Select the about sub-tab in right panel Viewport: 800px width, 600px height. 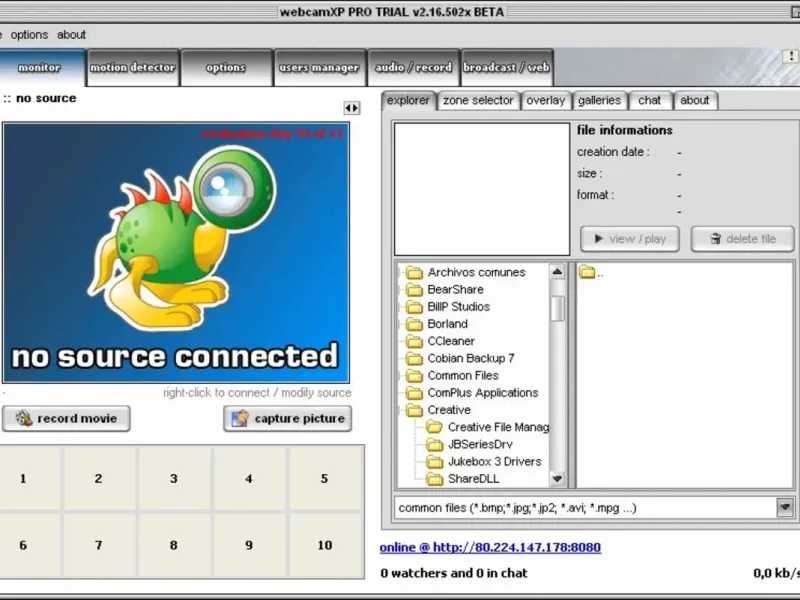(695, 101)
